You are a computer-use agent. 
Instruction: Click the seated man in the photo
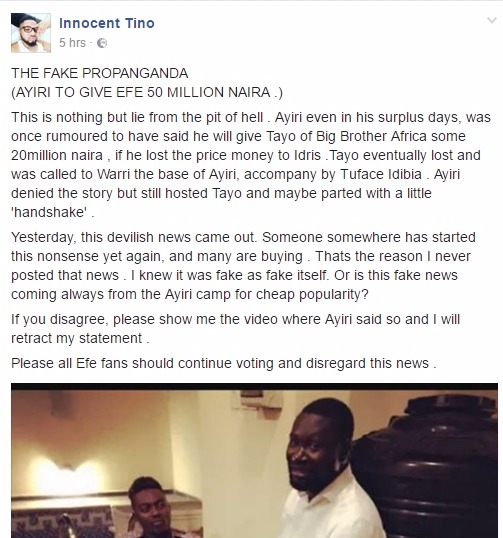(x=154, y=508)
